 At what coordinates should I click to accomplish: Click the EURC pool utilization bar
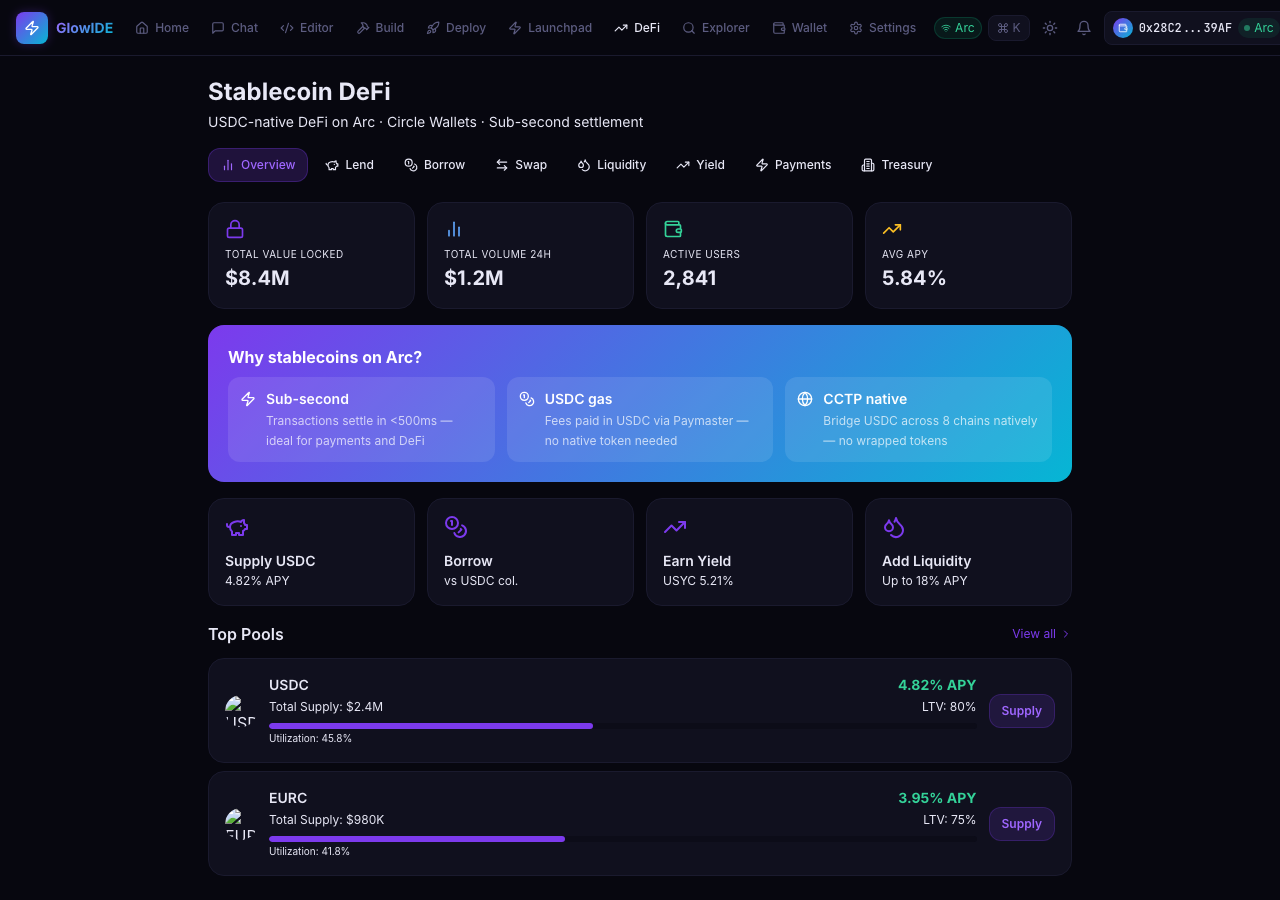(623, 839)
